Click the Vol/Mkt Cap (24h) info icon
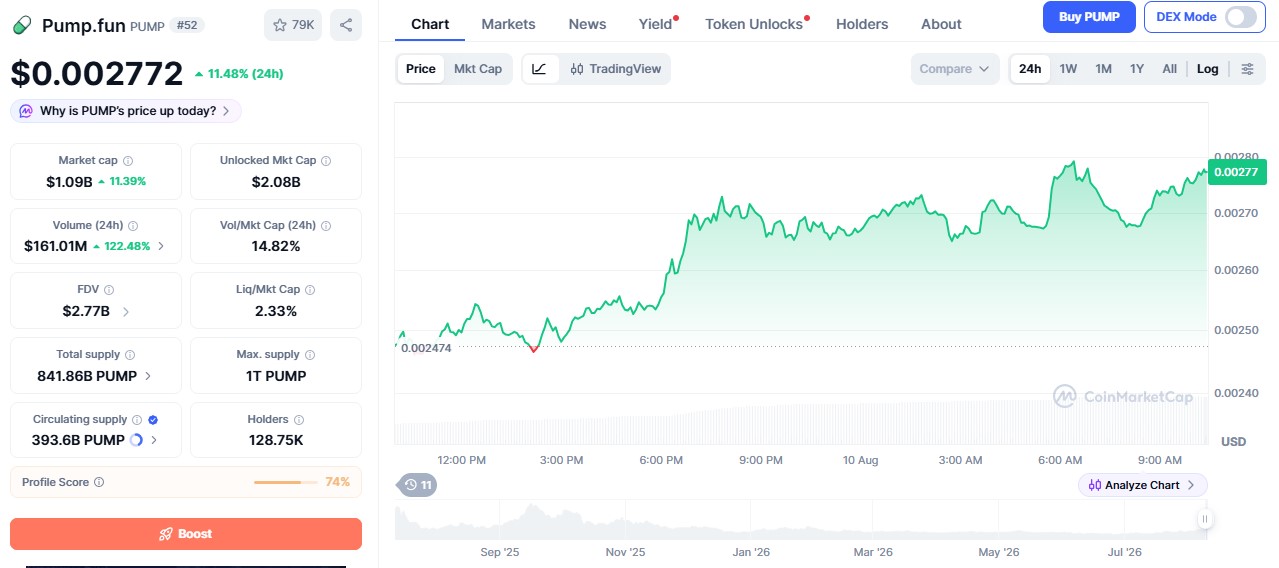 (326, 225)
